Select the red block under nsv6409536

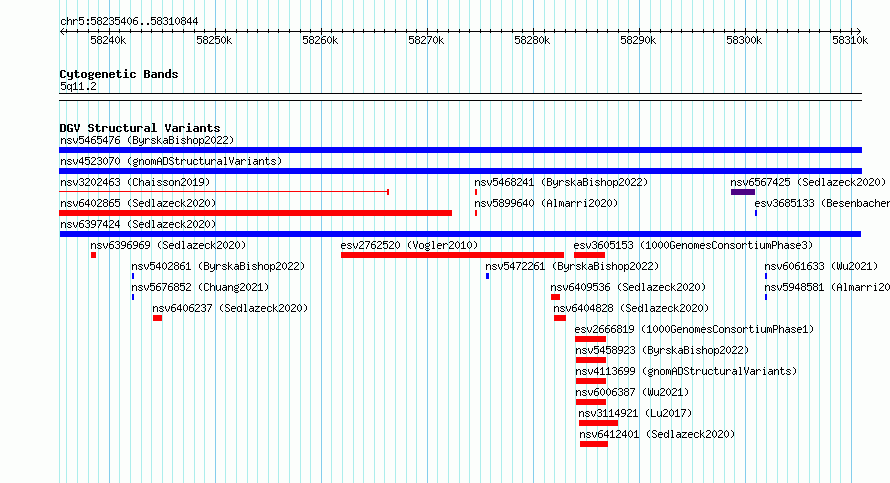(x=556, y=297)
